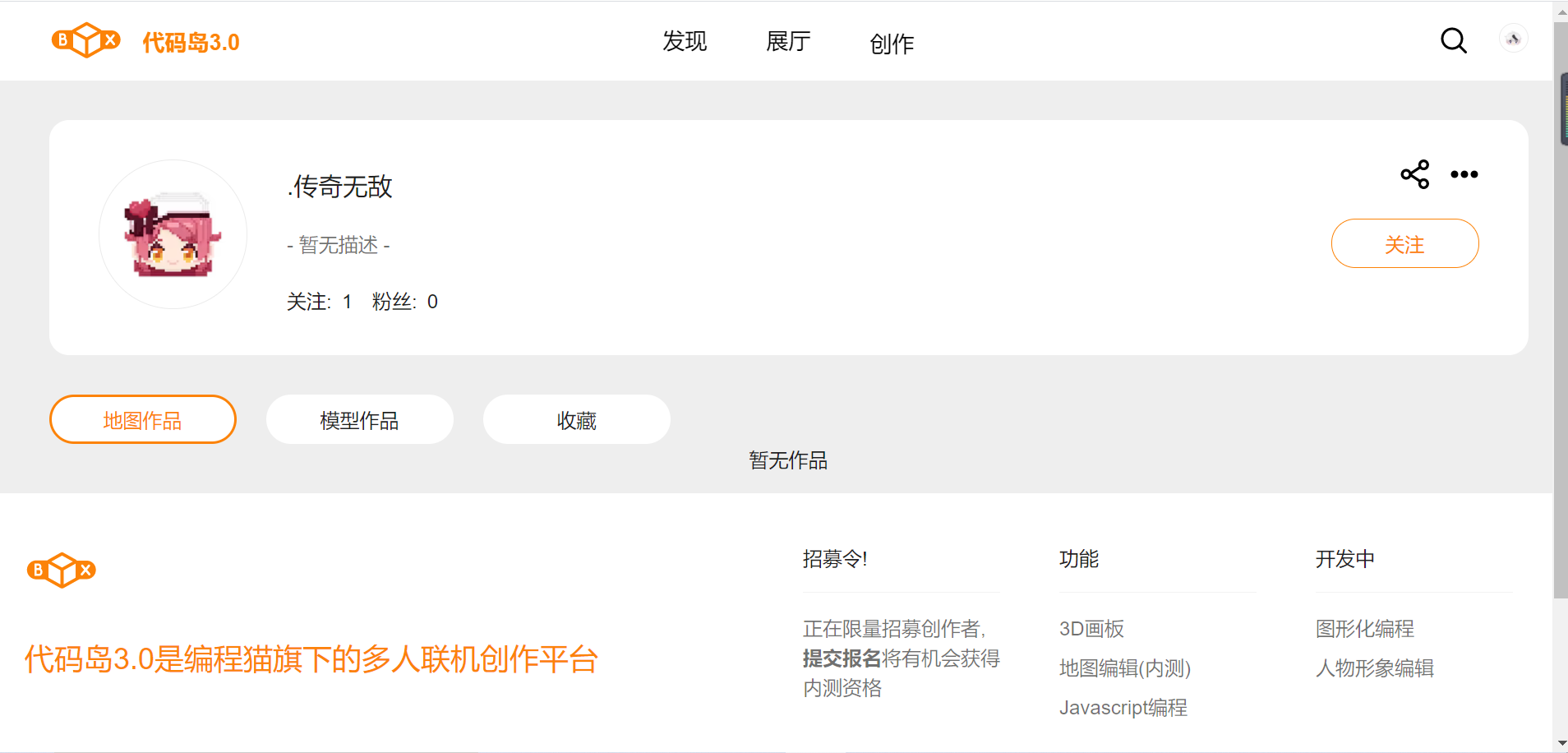Click the 代码岛3.0 title text in header

click(191, 42)
